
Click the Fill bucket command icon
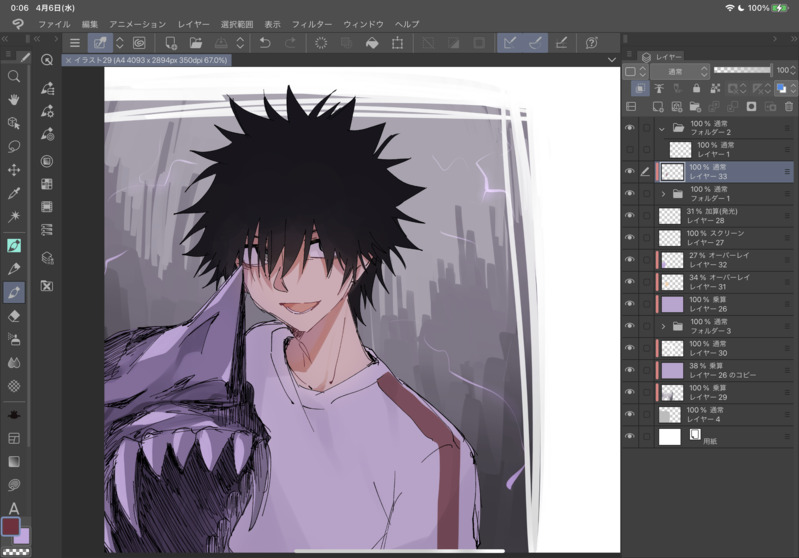372,43
